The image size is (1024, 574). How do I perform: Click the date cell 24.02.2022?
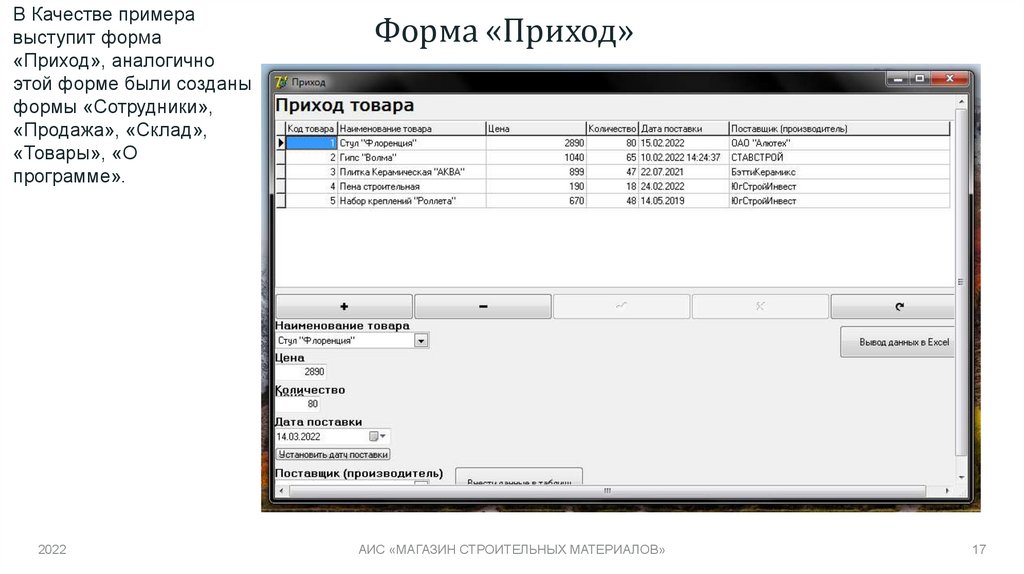[x=683, y=186]
